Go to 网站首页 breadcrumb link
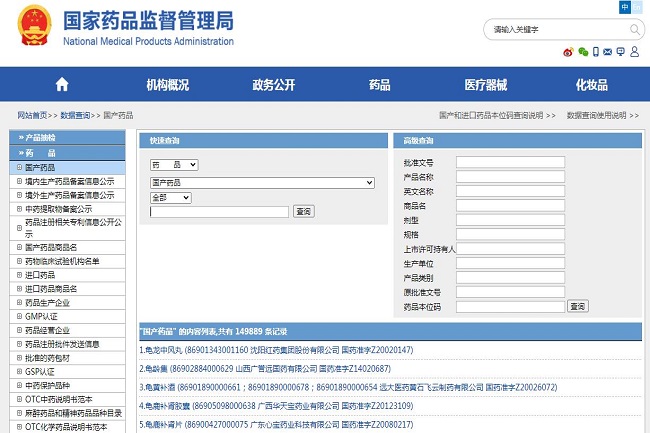This screenshot has width=650, height=433. point(32,115)
